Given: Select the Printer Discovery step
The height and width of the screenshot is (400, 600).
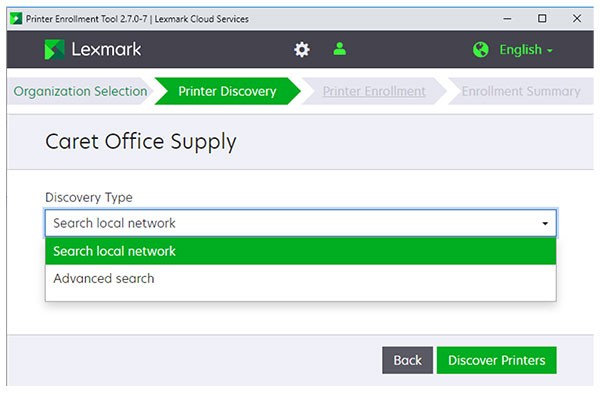Looking at the screenshot, I should pos(227,91).
